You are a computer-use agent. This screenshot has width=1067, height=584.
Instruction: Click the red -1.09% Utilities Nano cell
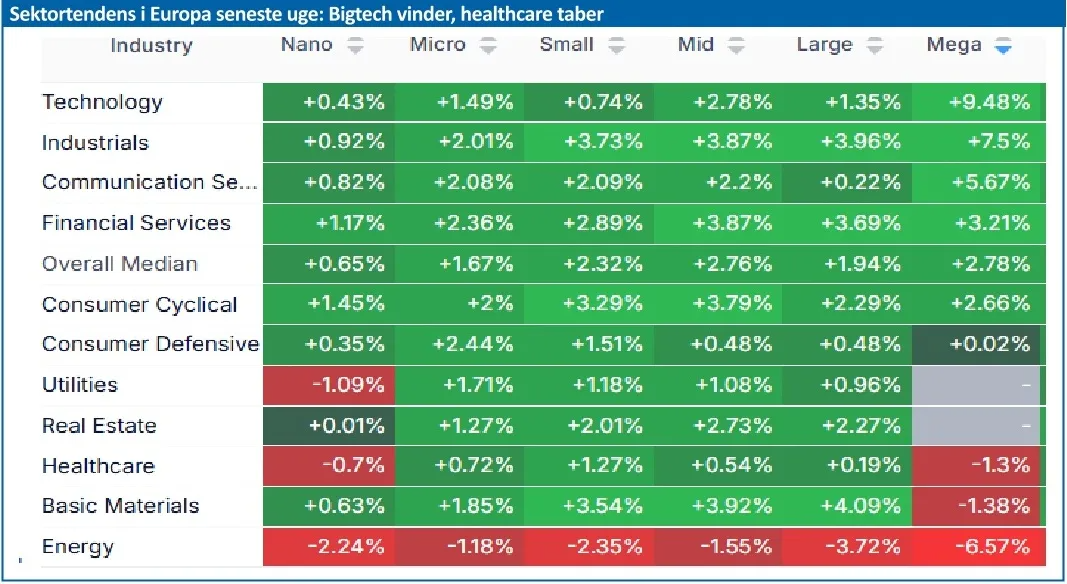(x=329, y=385)
